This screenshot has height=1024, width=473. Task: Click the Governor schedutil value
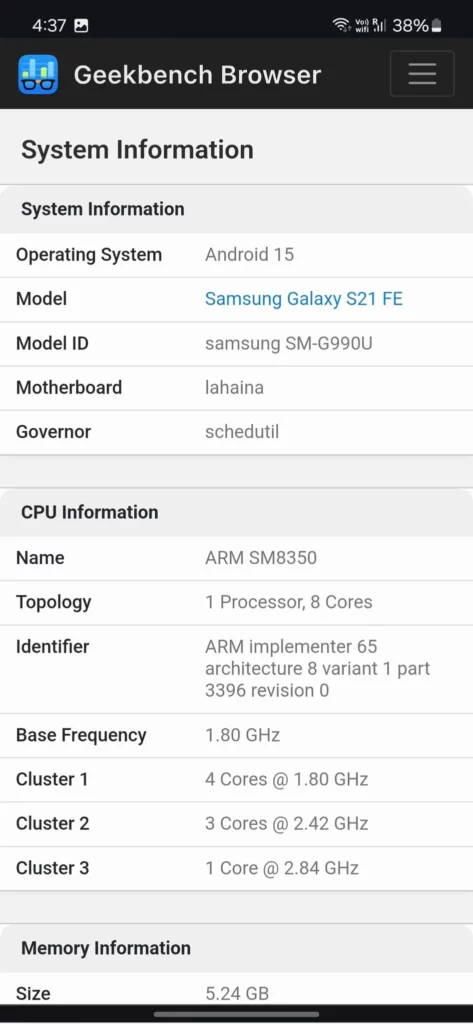click(242, 432)
